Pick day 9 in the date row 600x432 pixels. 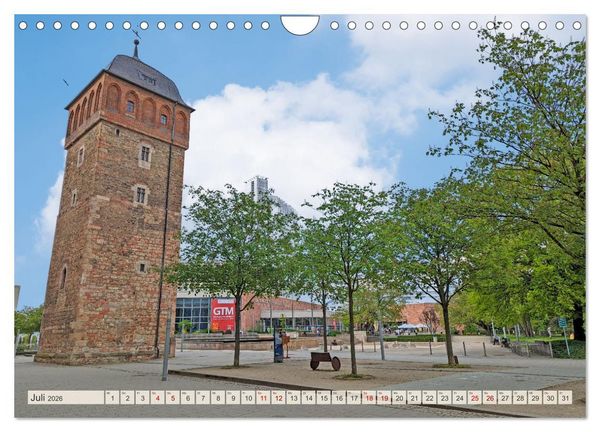tap(233, 397)
